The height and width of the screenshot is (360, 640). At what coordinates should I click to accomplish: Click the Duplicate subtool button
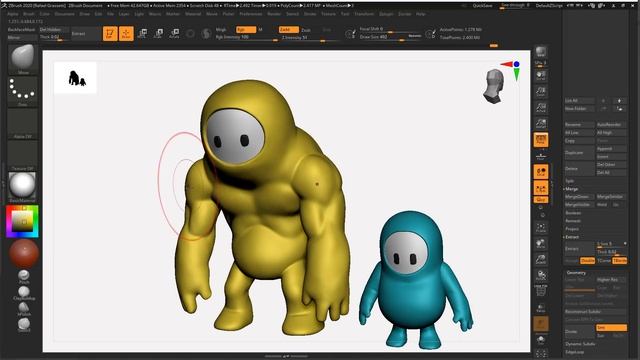pyautogui.click(x=579, y=153)
